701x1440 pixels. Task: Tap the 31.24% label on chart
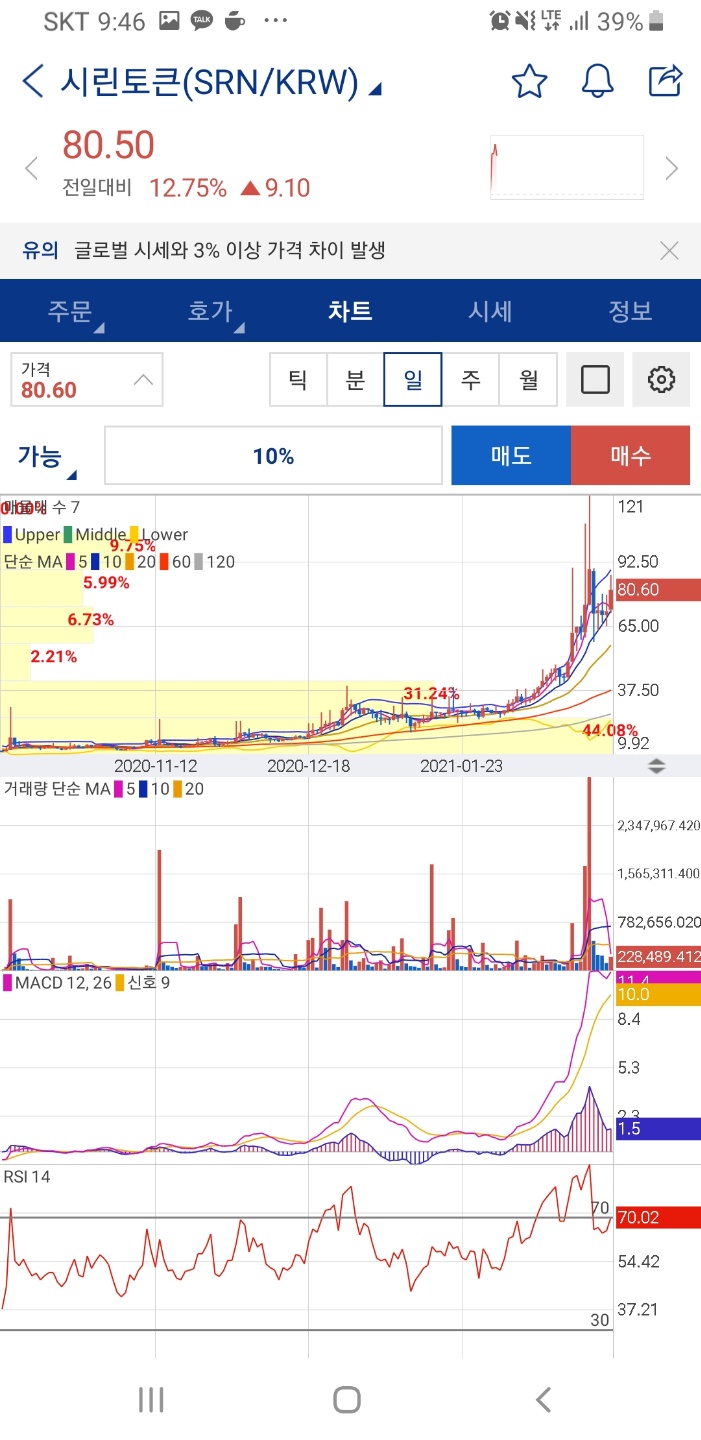coord(431,693)
